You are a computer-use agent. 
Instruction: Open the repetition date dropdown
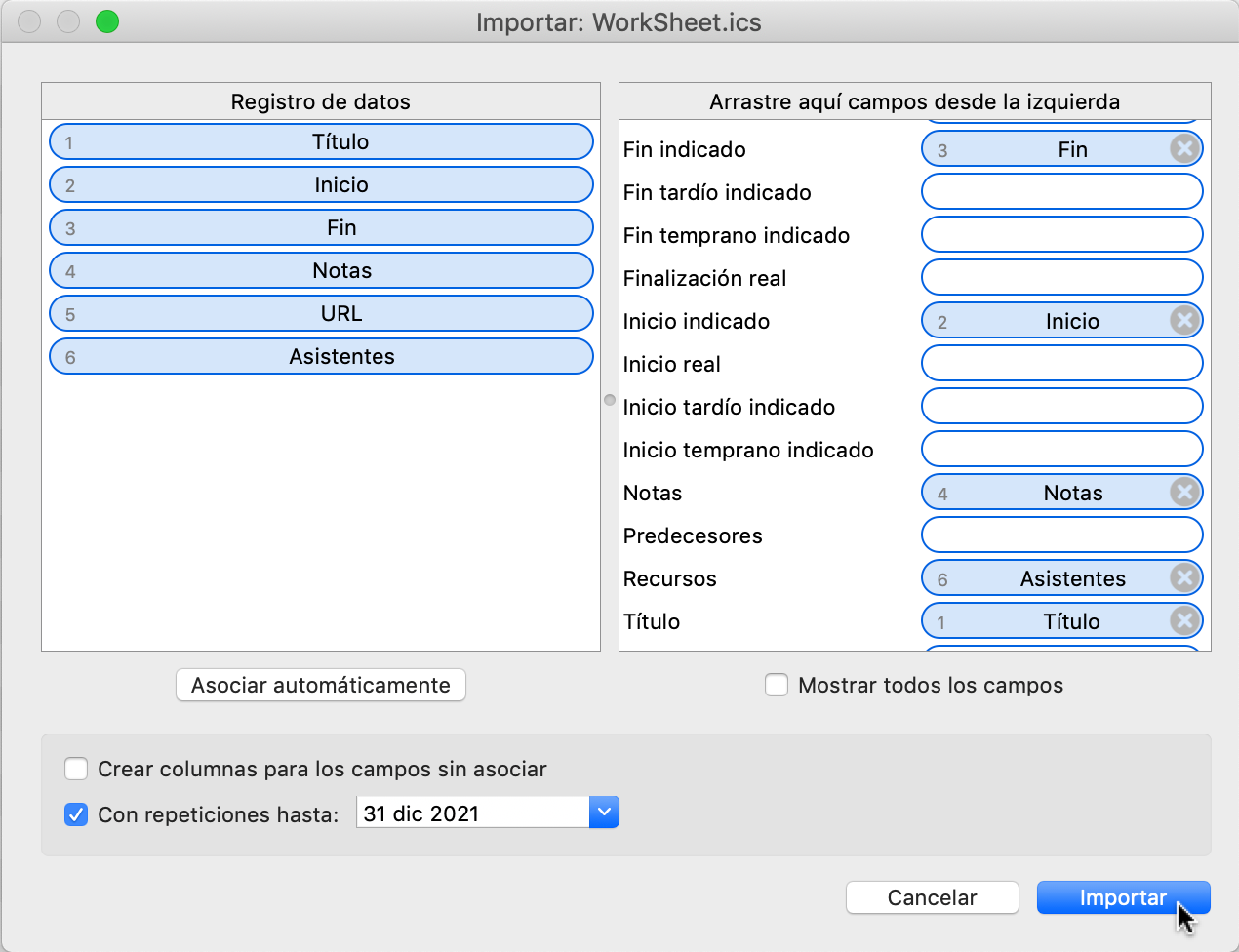point(605,812)
